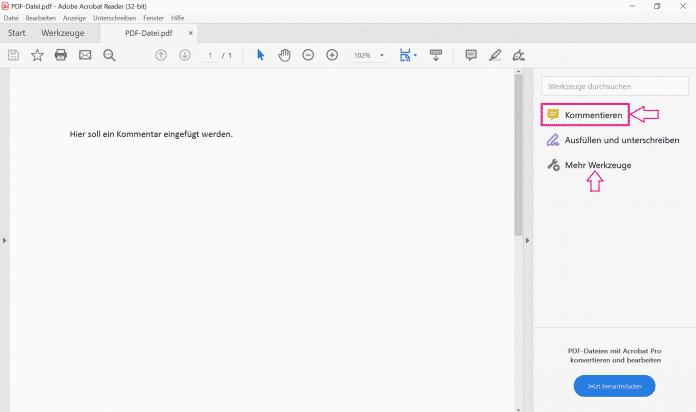Open search with the magnifier icon

tap(109, 55)
